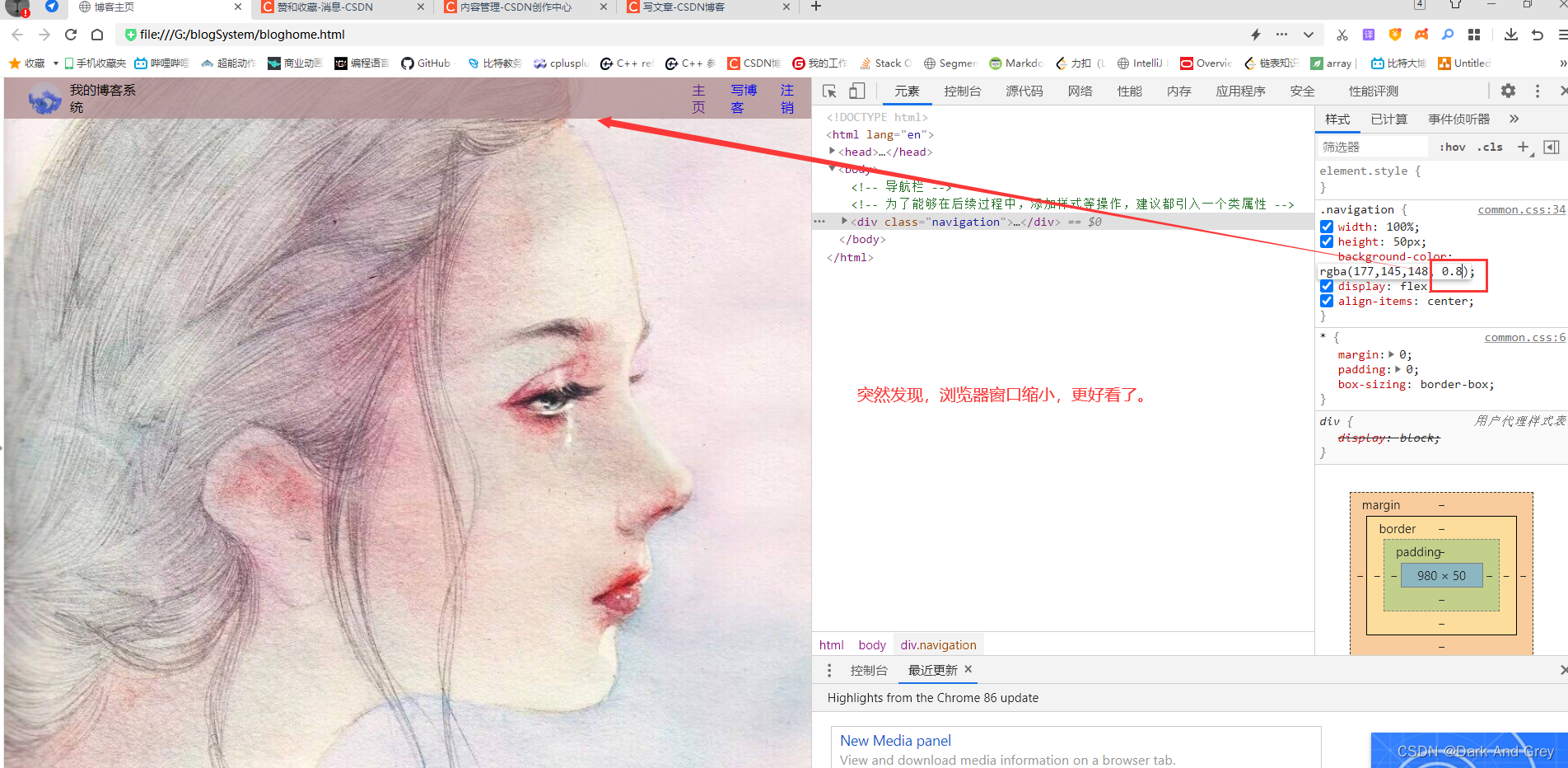
Task: Switch to the 源代码 DevTools tab
Action: pyautogui.click(x=1024, y=91)
